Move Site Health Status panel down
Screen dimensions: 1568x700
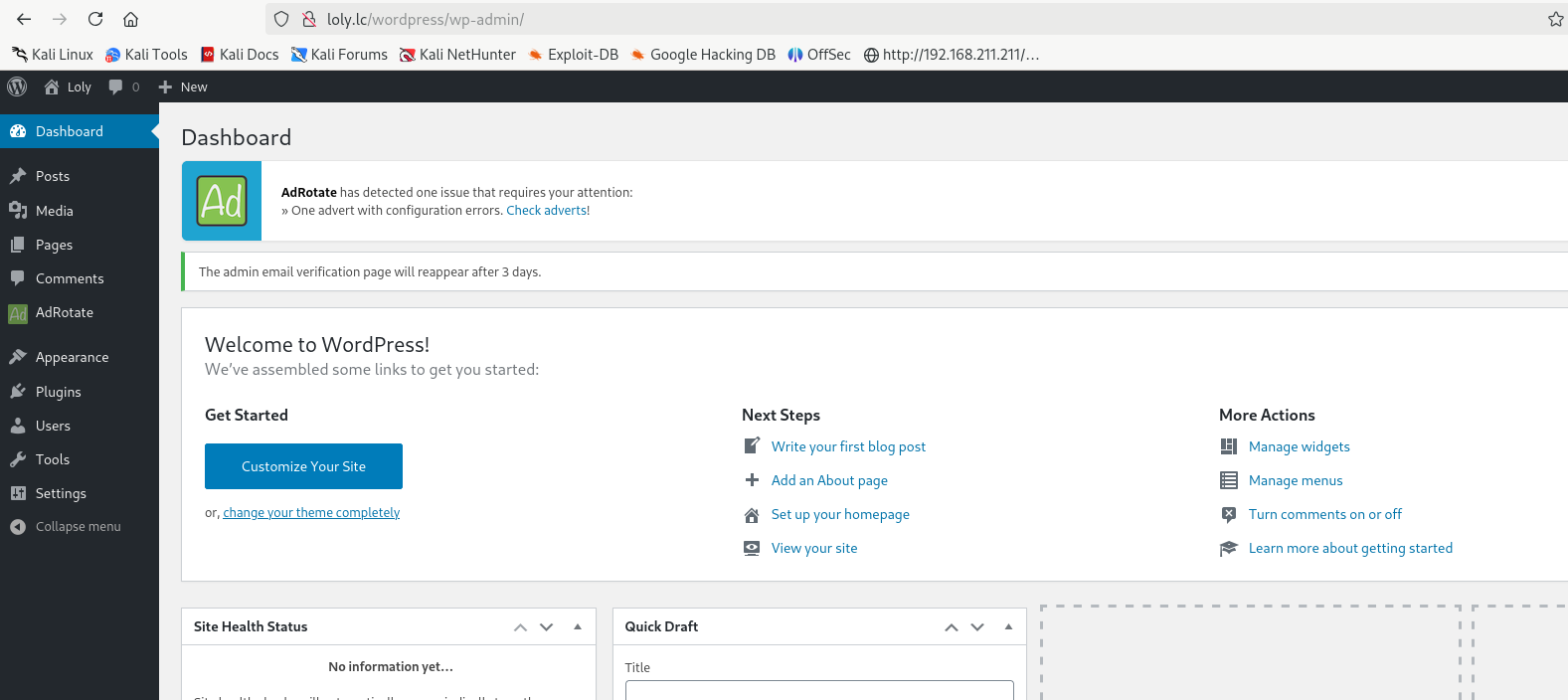(546, 626)
